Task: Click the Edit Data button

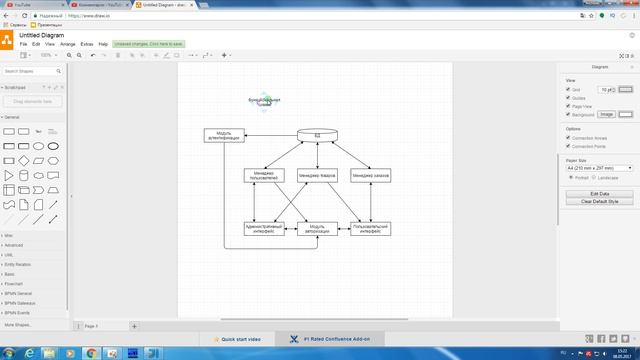Action: click(x=599, y=194)
